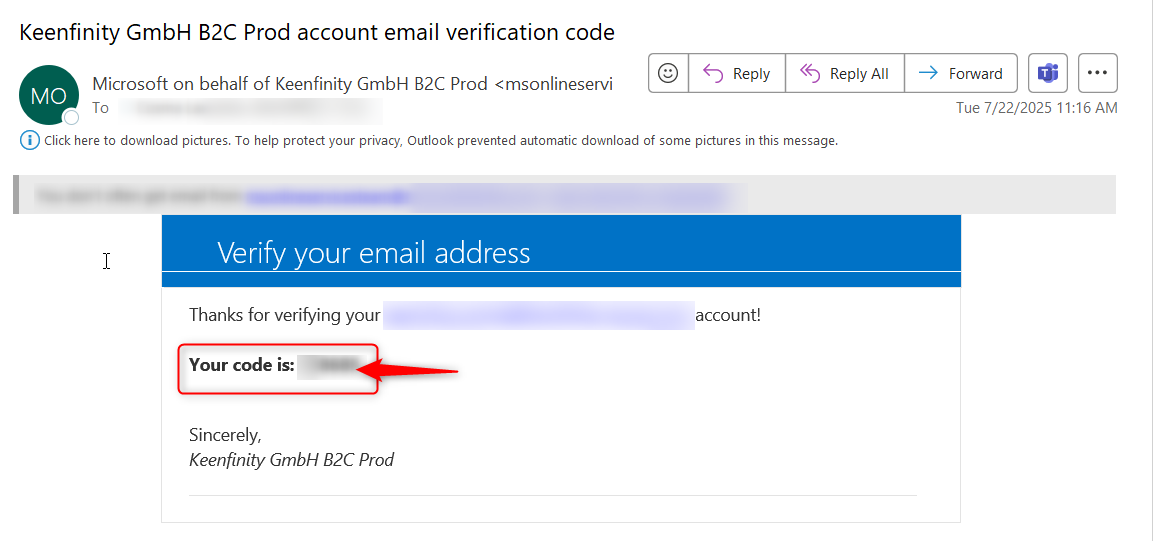Click the Tue 7/22/2025 11:16 AM timestamp

tap(1037, 108)
